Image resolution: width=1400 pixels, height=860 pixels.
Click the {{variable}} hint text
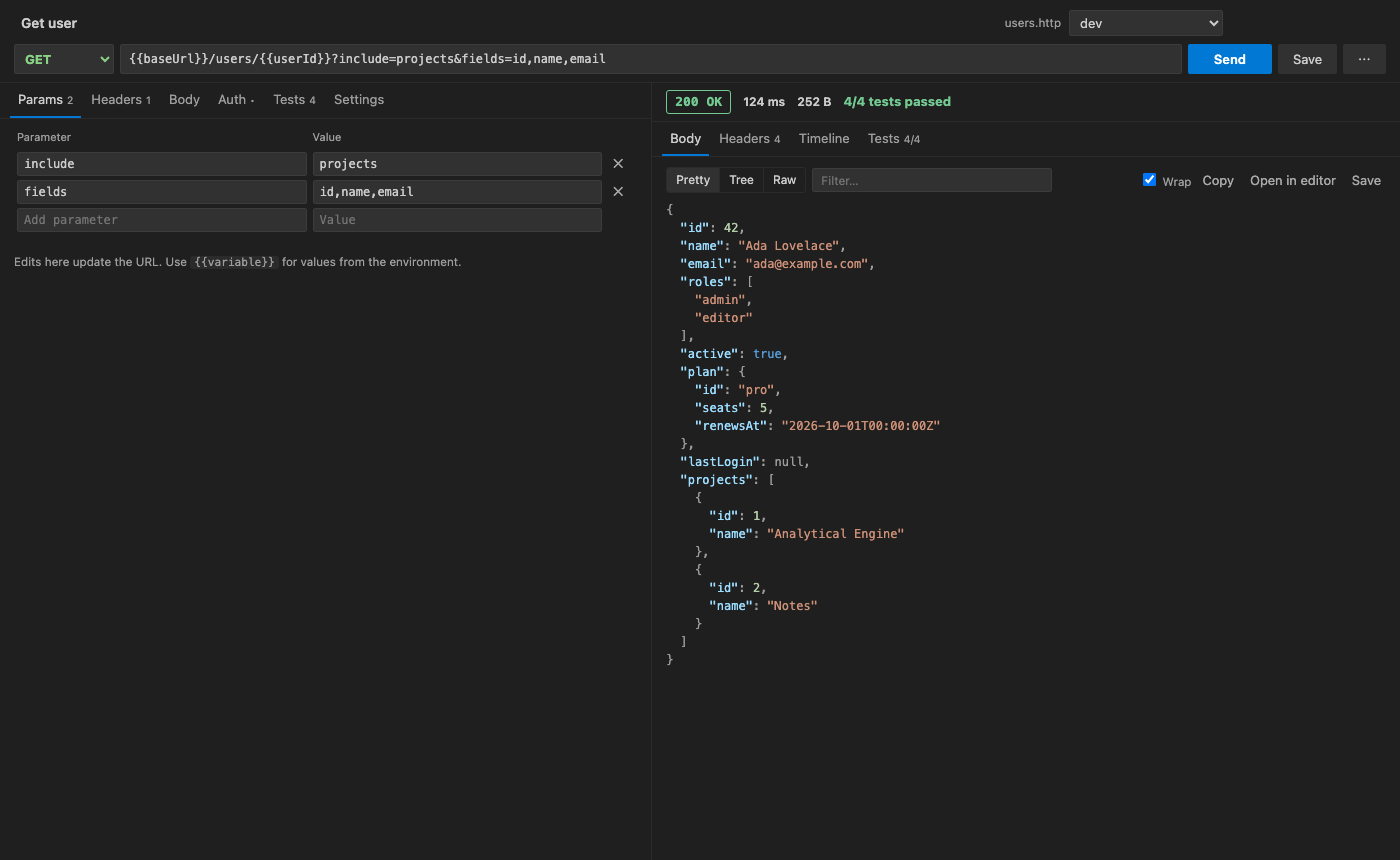(x=234, y=262)
